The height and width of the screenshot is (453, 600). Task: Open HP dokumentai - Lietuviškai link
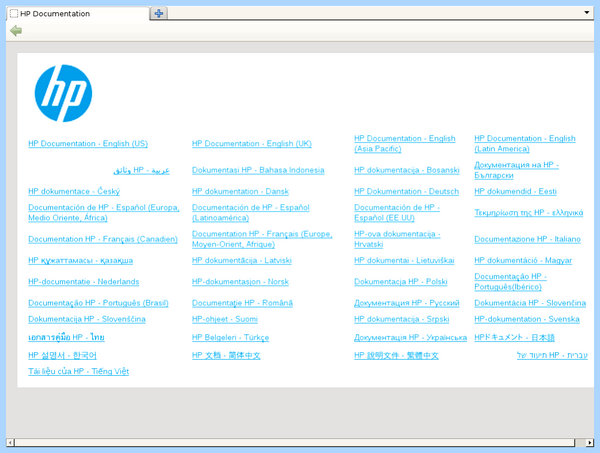click(404, 261)
